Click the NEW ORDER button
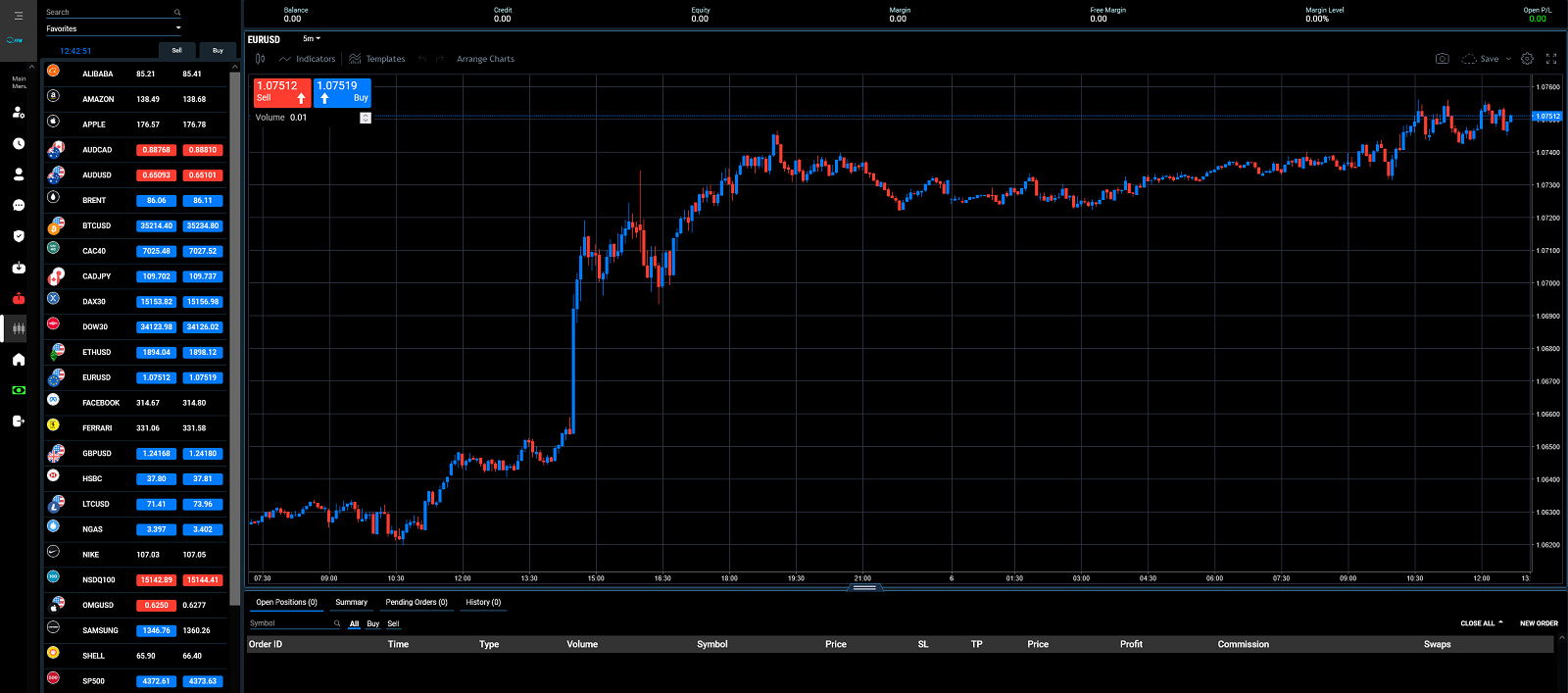 pyautogui.click(x=1539, y=623)
